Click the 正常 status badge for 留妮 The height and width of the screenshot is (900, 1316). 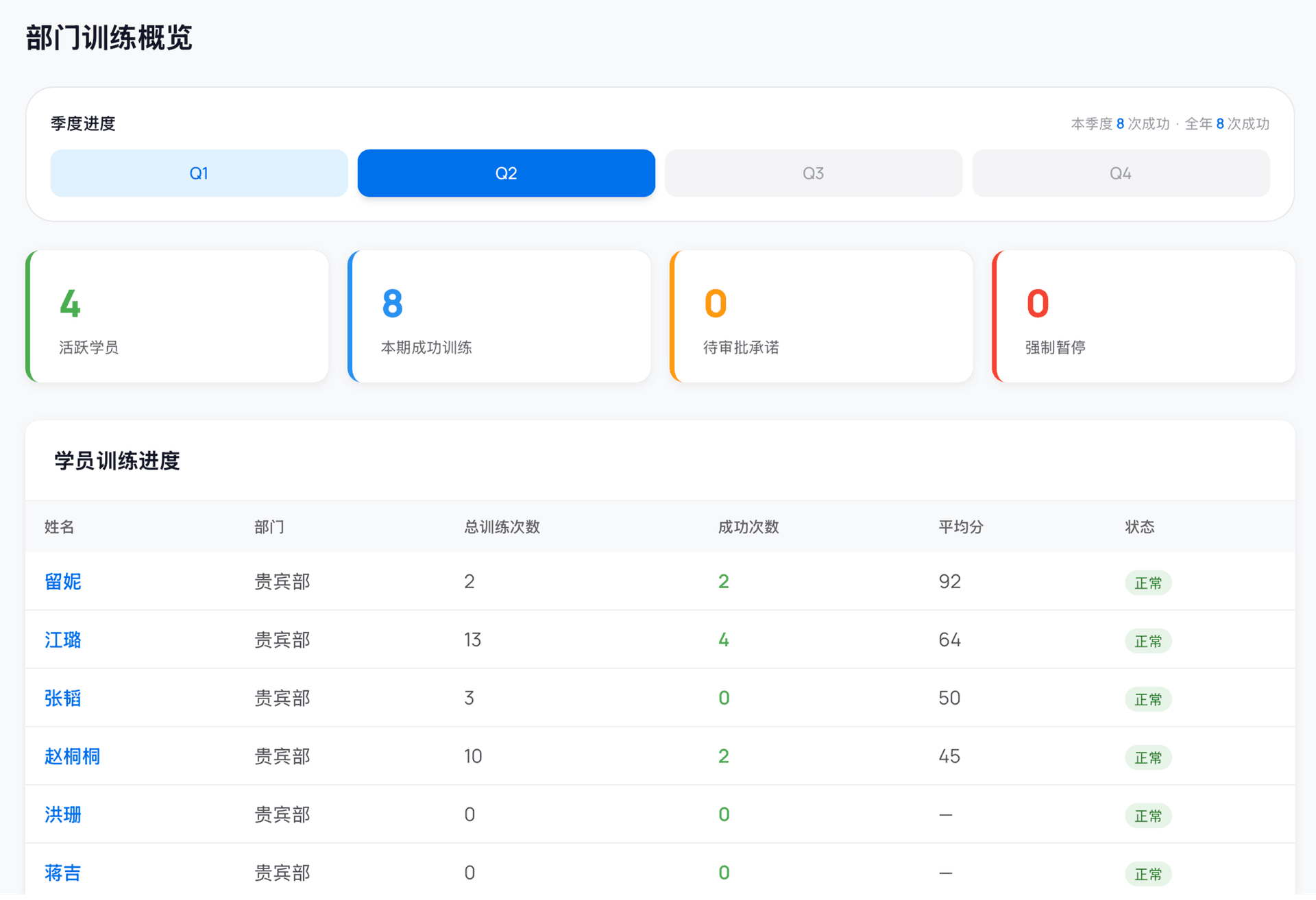tap(1148, 583)
